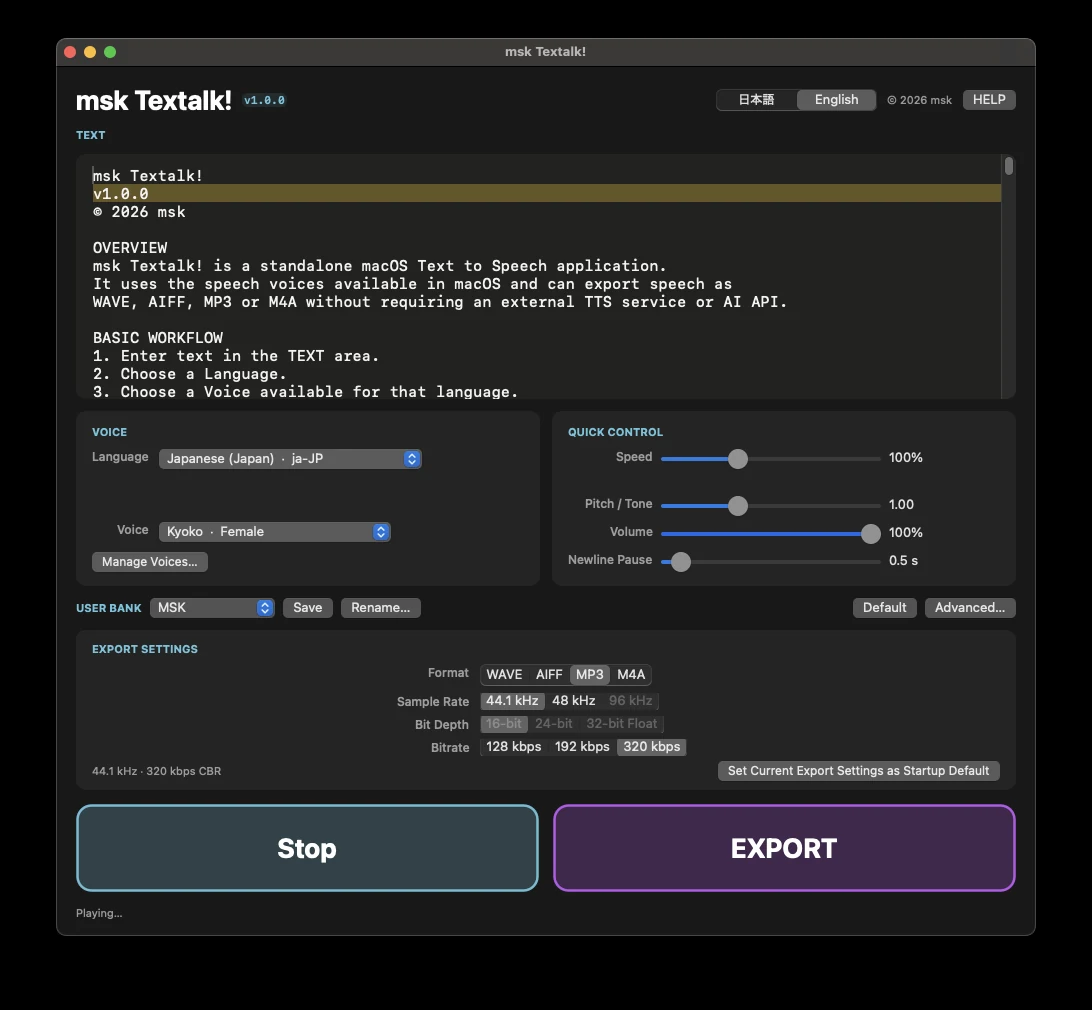Screen dimensions: 1092x1010
Task: Click the EXPORT button
Action: point(784,848)
